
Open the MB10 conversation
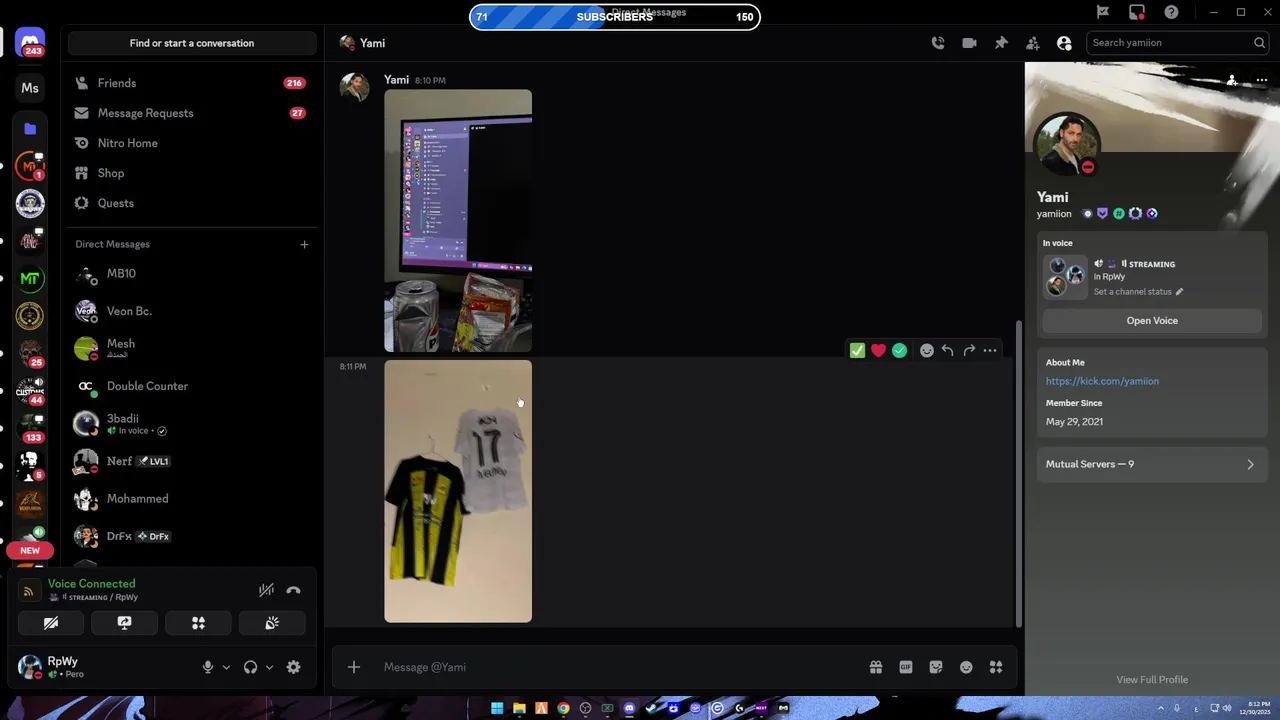coord(192,274)
